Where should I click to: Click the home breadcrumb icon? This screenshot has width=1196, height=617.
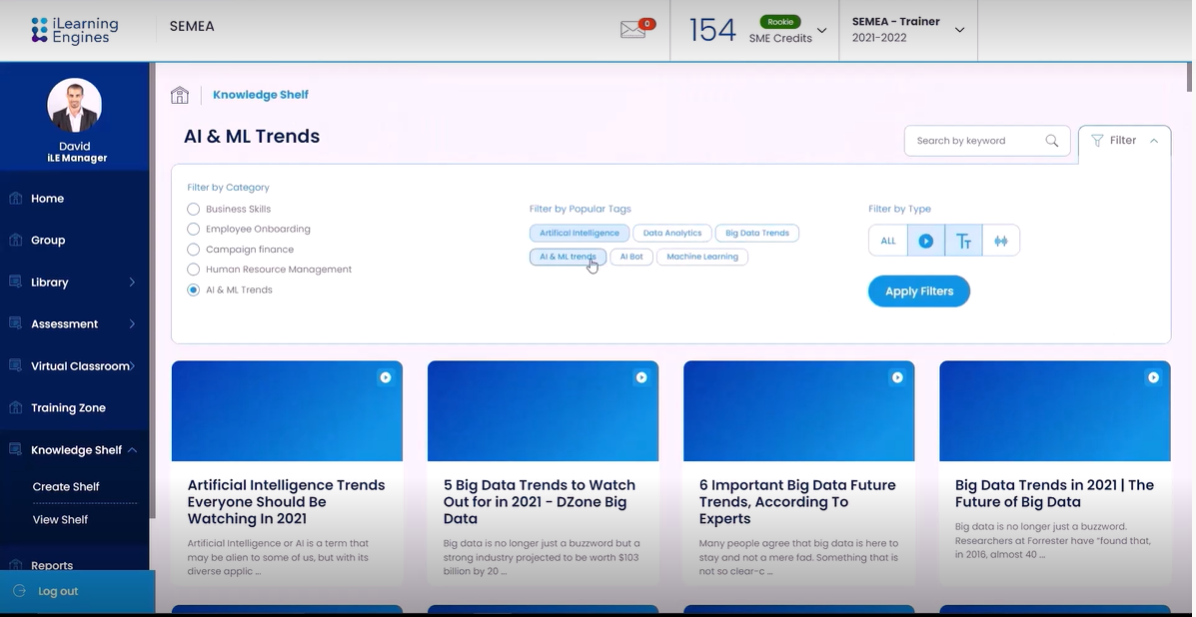coord(179,94)
